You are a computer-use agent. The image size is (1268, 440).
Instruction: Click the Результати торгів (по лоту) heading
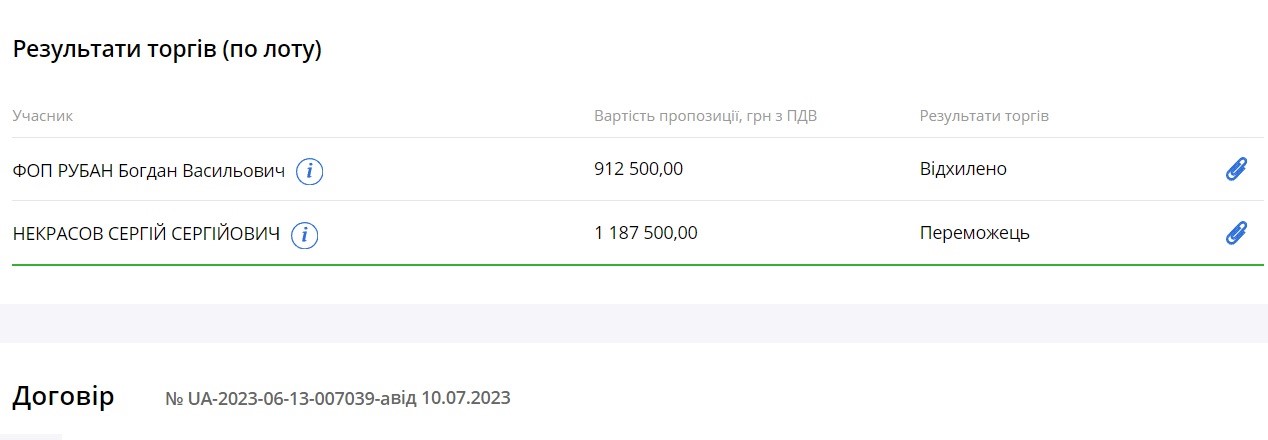[167, 50]
